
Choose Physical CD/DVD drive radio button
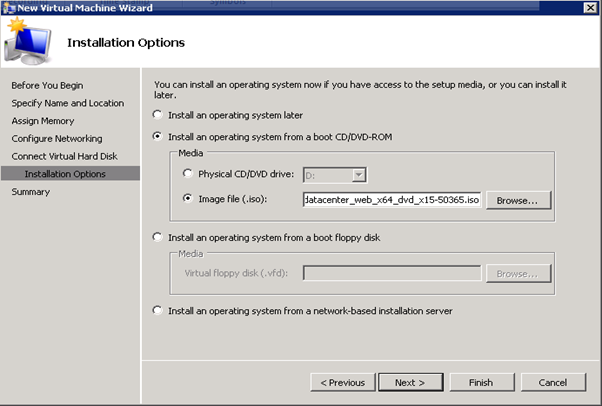[x=187, y=173]
